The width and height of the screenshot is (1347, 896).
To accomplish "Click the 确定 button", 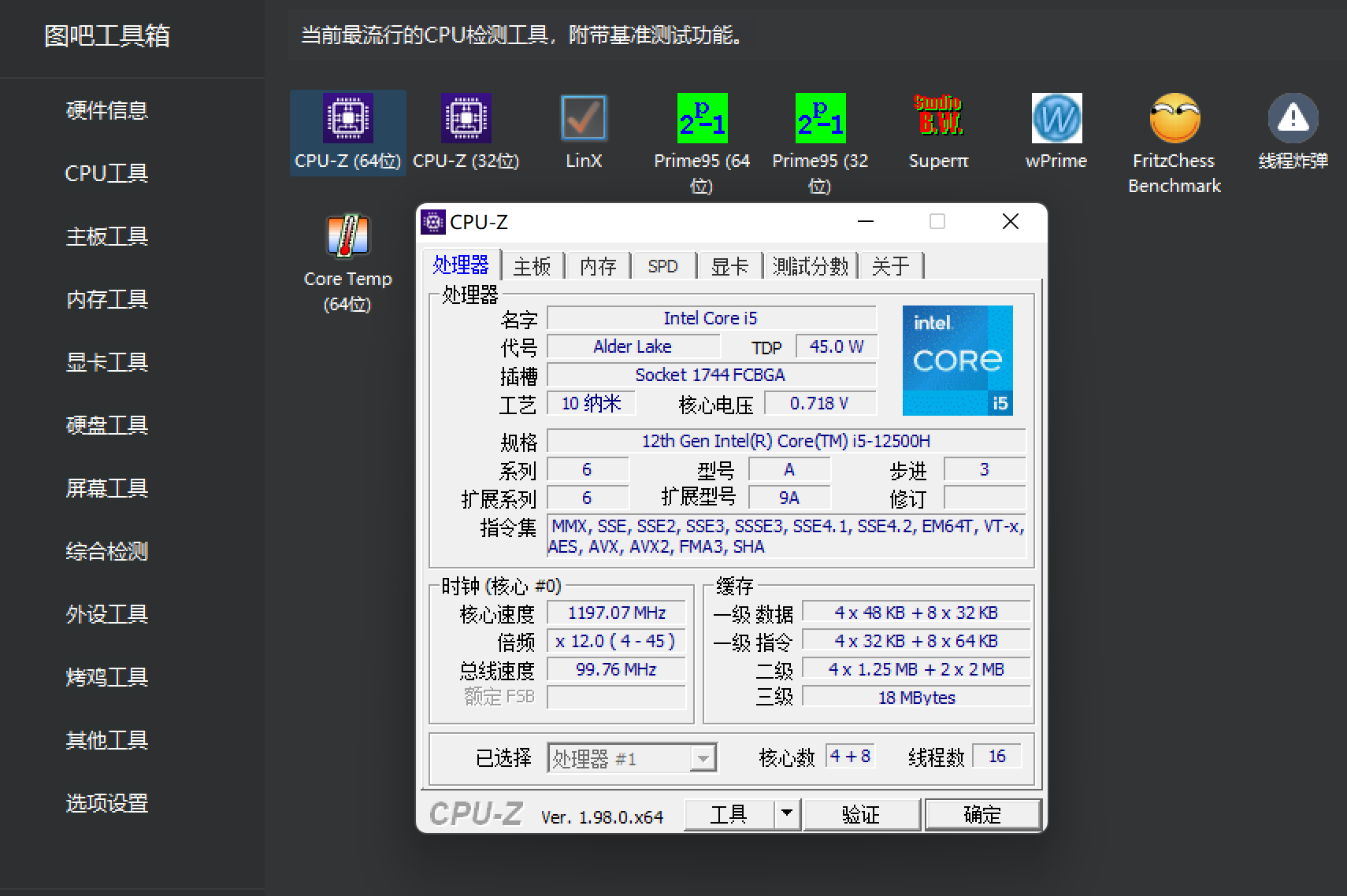I will (x=982, y=814).
